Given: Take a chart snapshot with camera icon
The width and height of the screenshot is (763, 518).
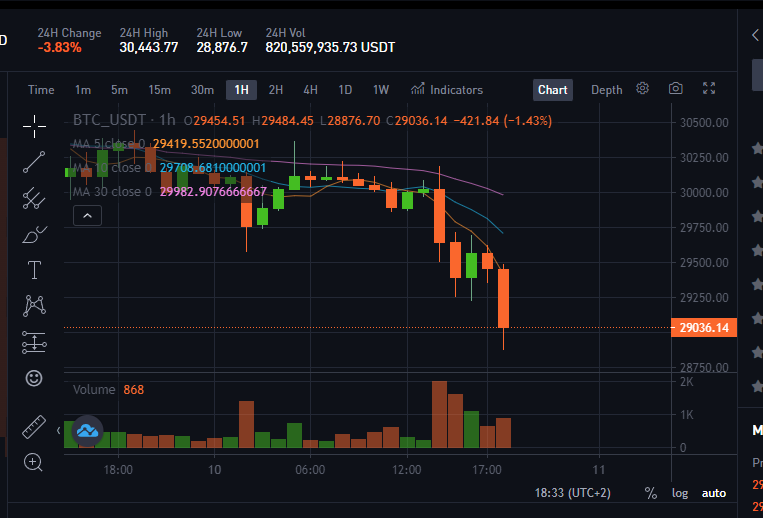Looking at the screenshot, I should (675, 89).
